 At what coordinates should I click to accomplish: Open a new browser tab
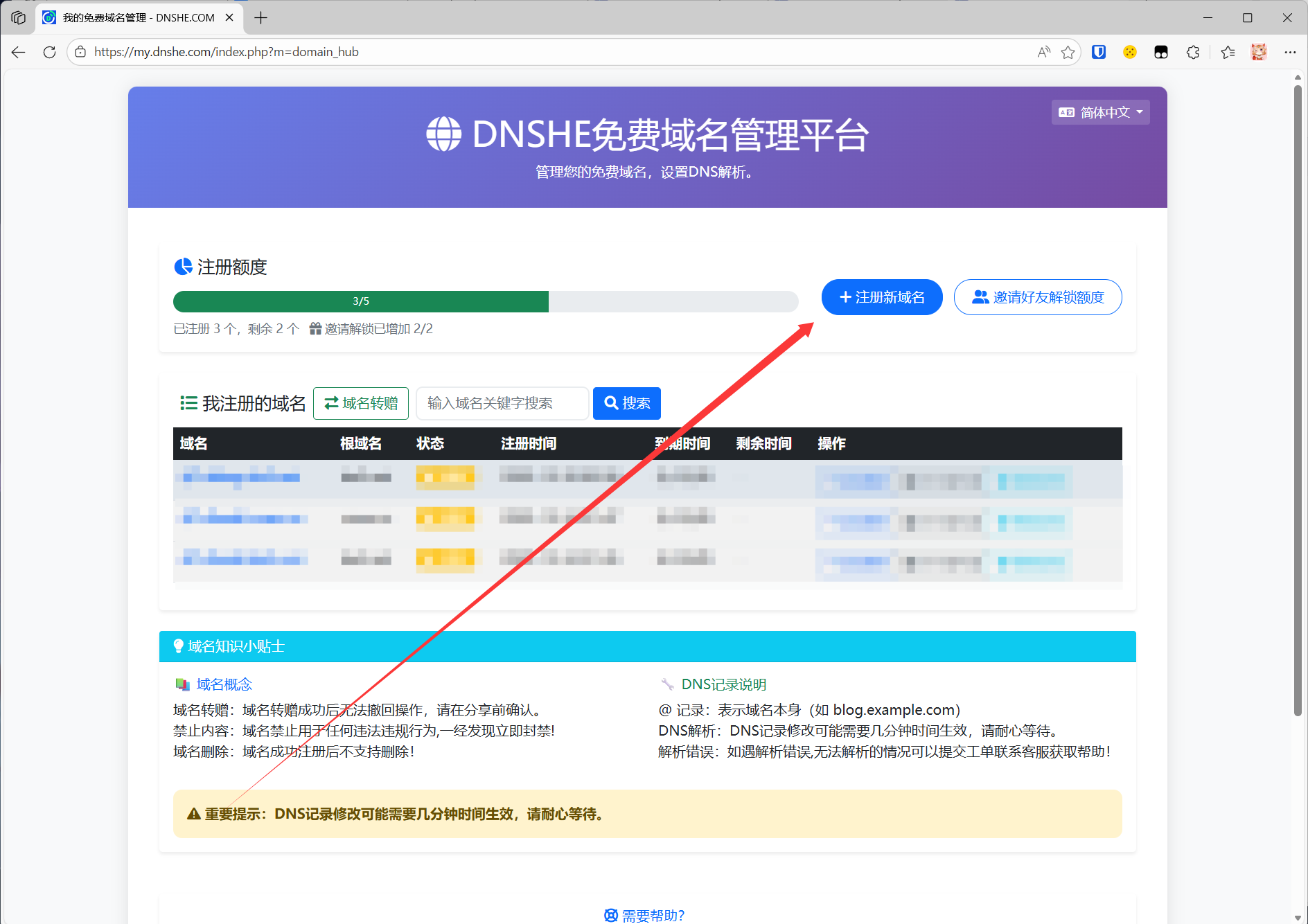pyautogui.click(x=260, y=18)
